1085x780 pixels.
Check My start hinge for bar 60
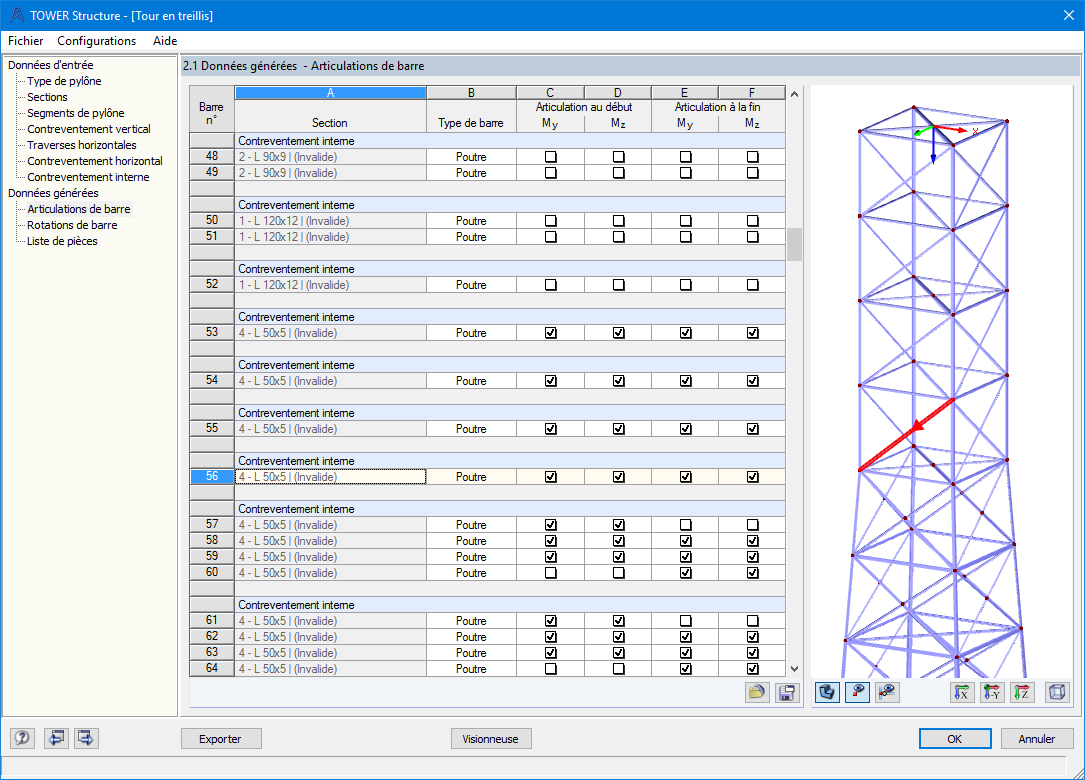pos(551,573)
